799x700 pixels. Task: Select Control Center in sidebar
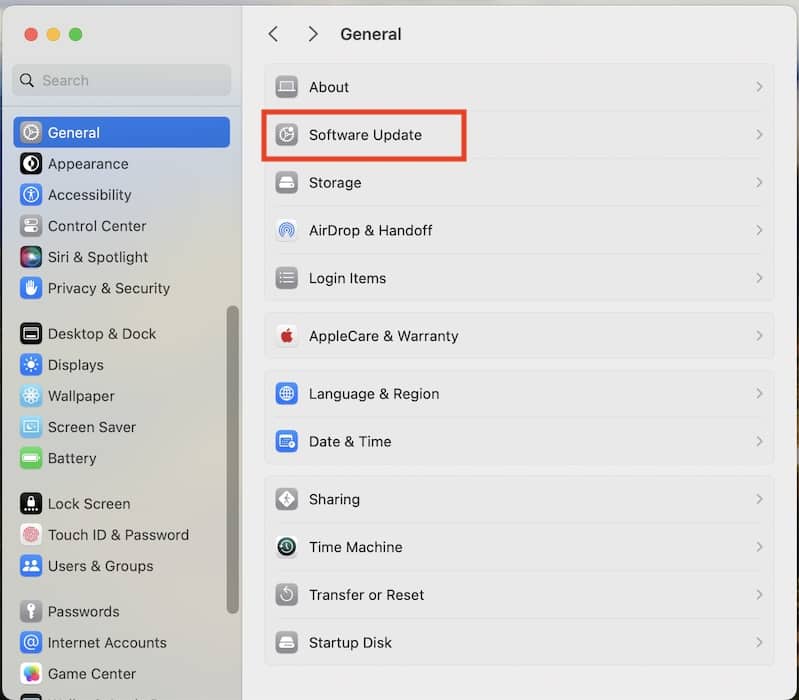tap(97, 226)
